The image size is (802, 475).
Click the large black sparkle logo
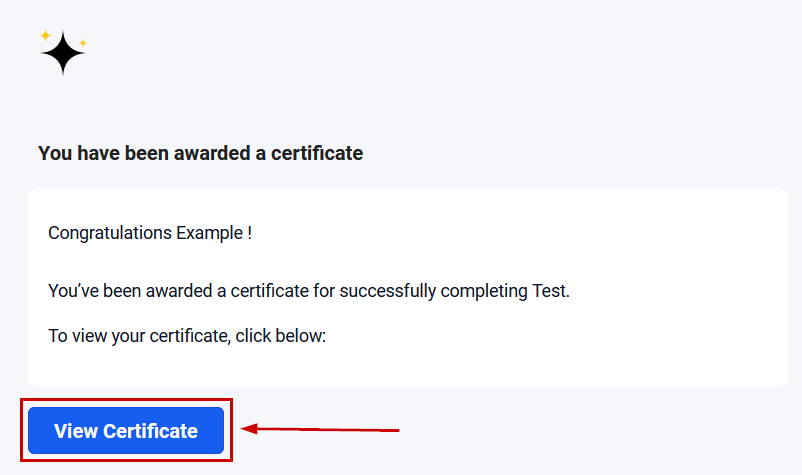62,53
